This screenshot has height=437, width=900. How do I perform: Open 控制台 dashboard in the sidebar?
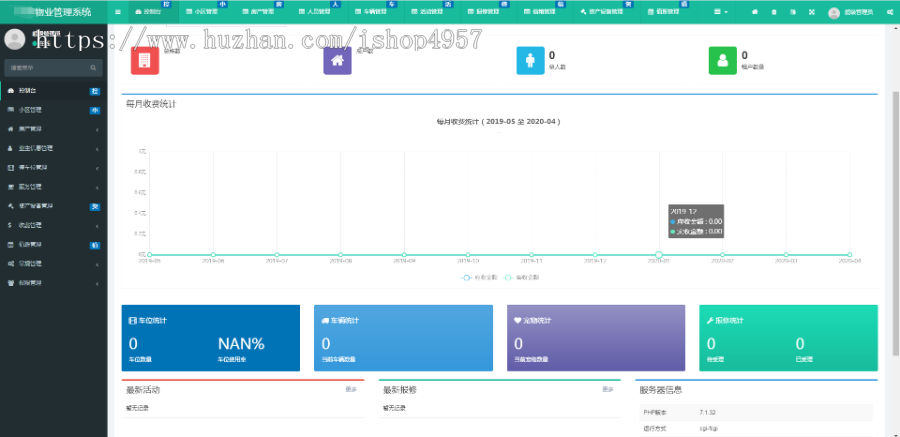pos(54,91)
